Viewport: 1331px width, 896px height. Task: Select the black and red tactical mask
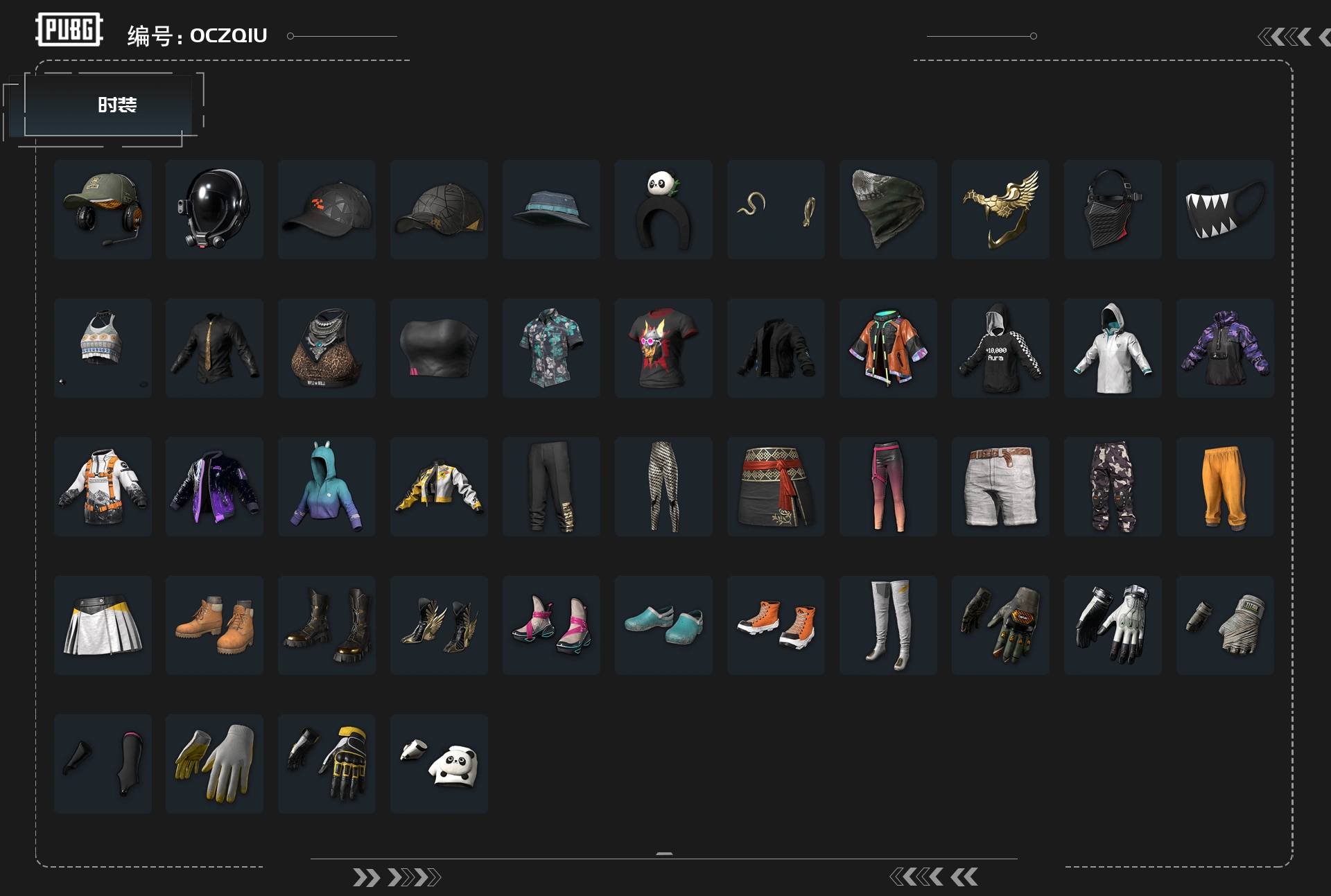[1113, 209]
